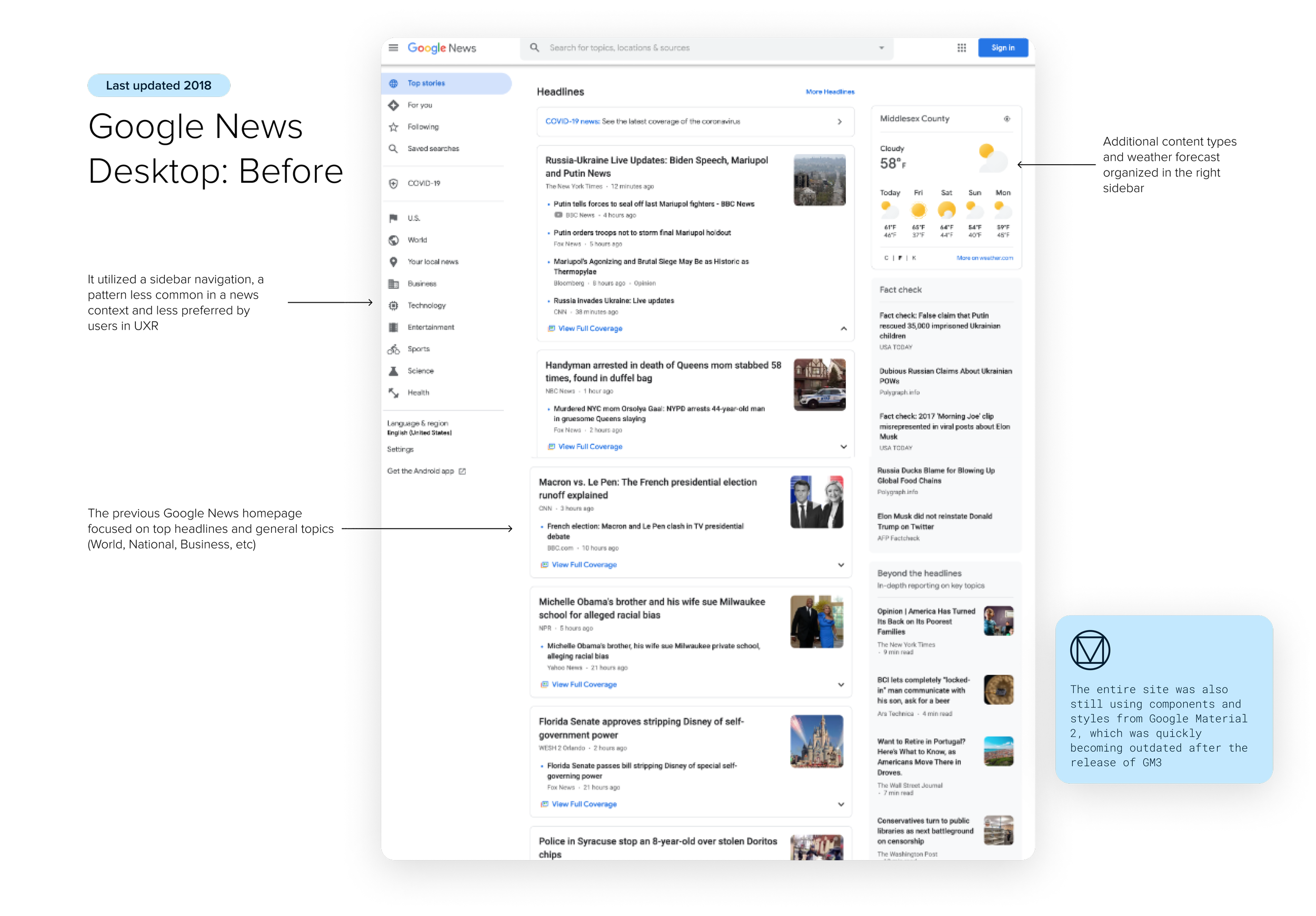Click the weather location target icon

[x=1006, y=118]
